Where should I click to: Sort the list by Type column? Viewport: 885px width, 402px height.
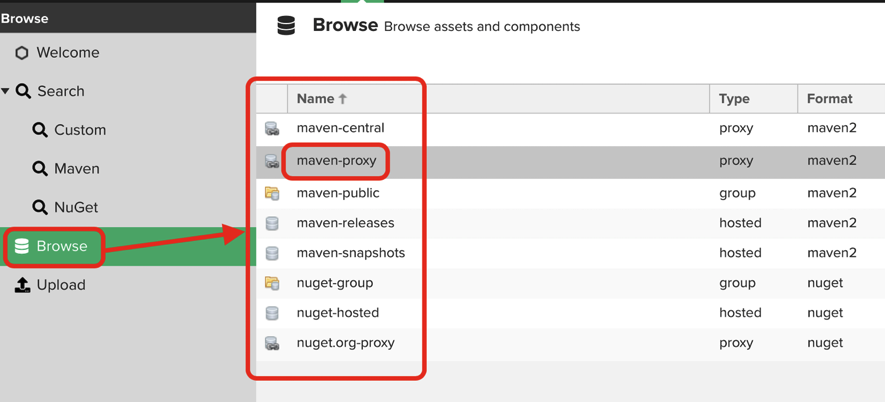(x=734, y=99)
